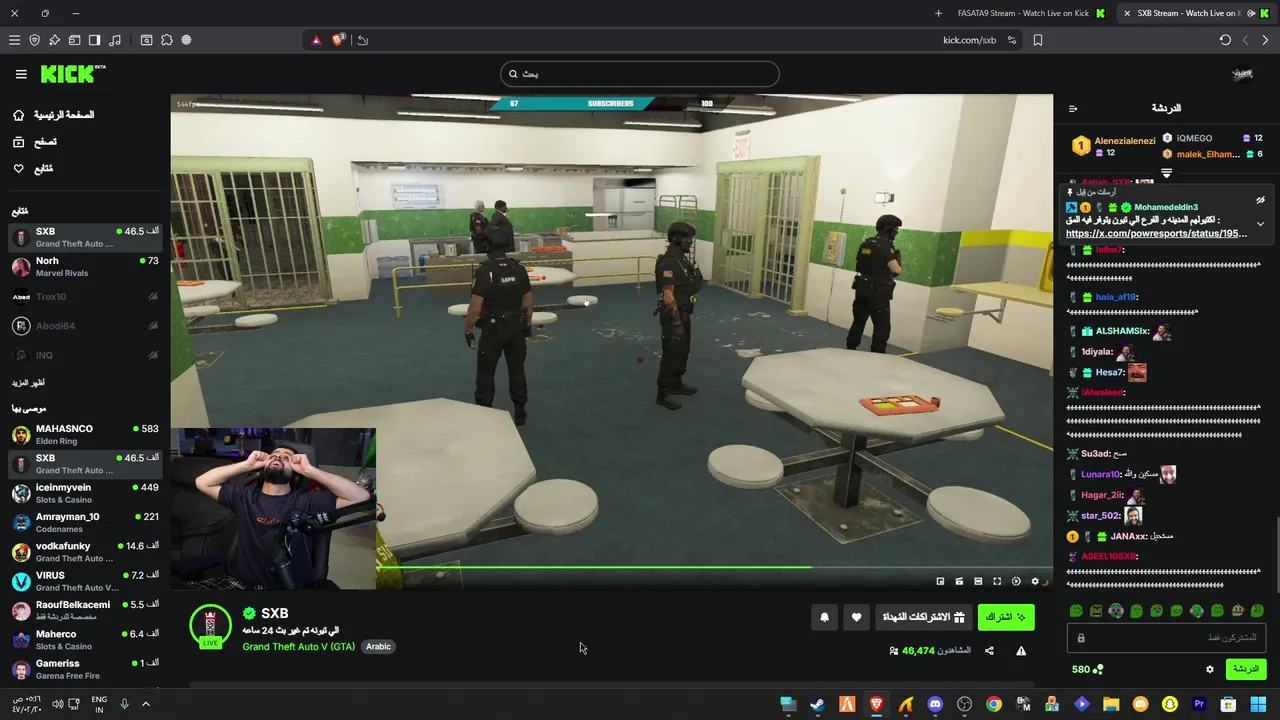
Task: Click the 580 channel points indicator
Action: pos(1087,669)
